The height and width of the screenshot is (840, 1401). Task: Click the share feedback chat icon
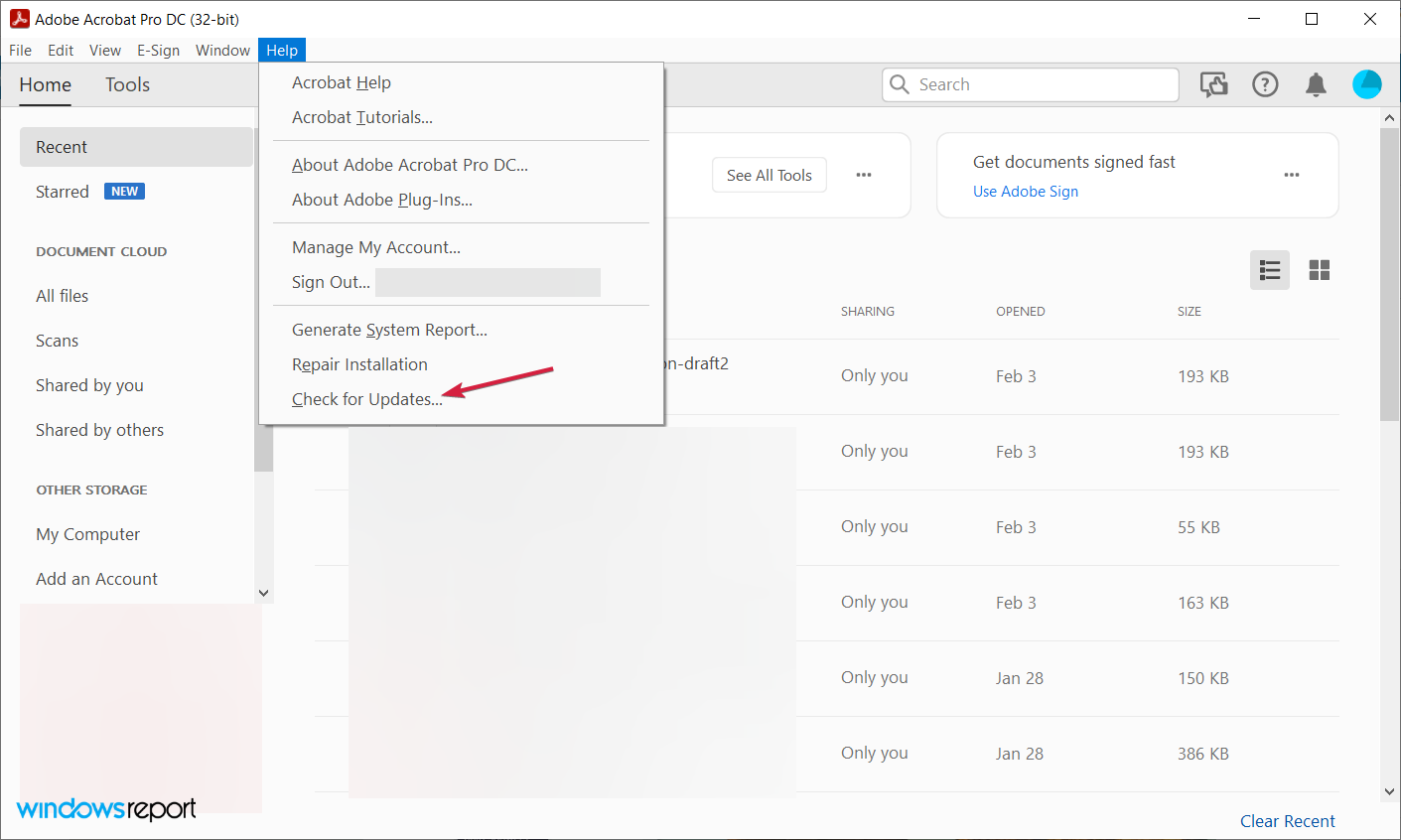[1213, 85]
